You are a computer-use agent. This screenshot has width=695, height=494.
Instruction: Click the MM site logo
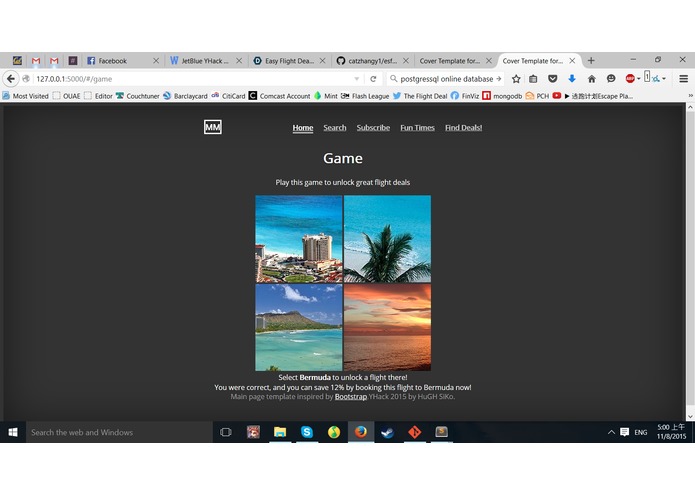[213, 127]
